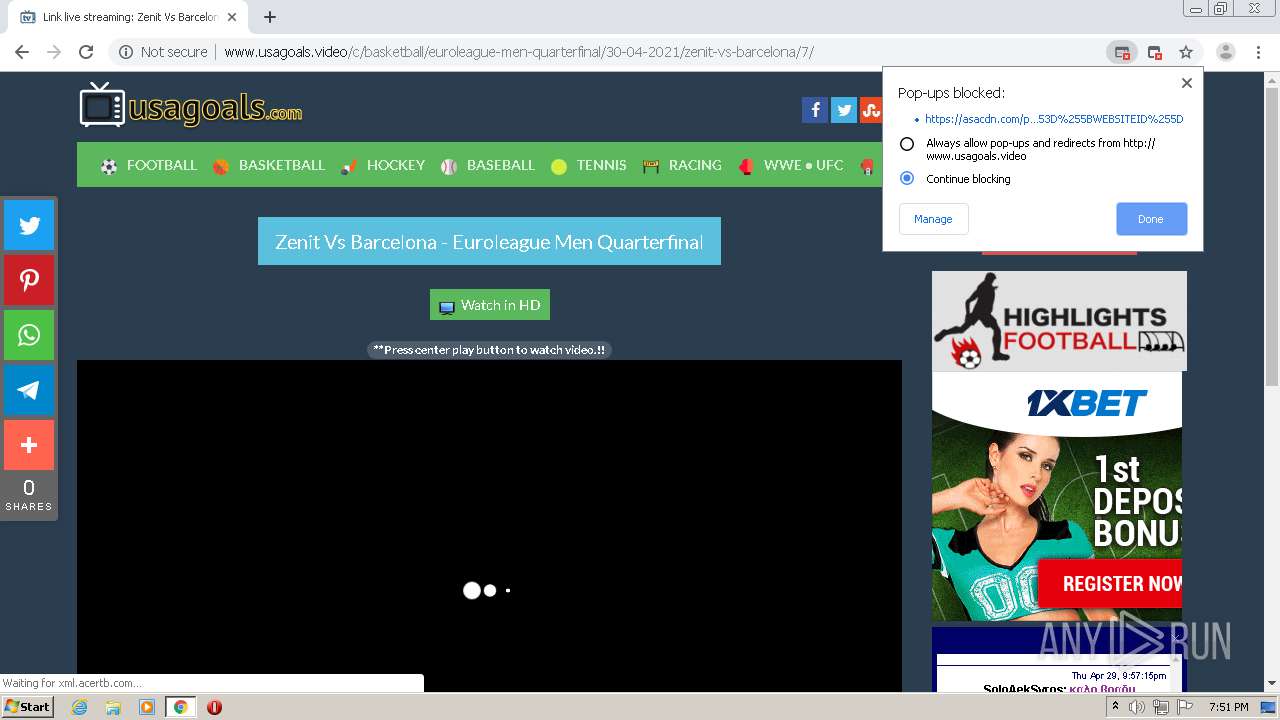Open the Windows Start menu

[x=28, y=707]
